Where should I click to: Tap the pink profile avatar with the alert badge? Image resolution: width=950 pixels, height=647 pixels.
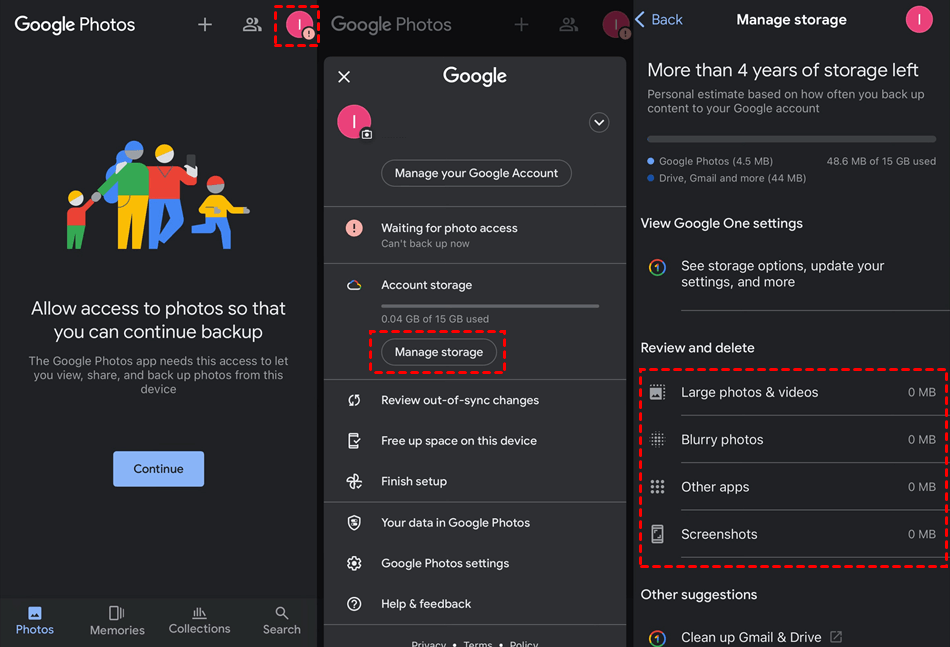[299, 24]
